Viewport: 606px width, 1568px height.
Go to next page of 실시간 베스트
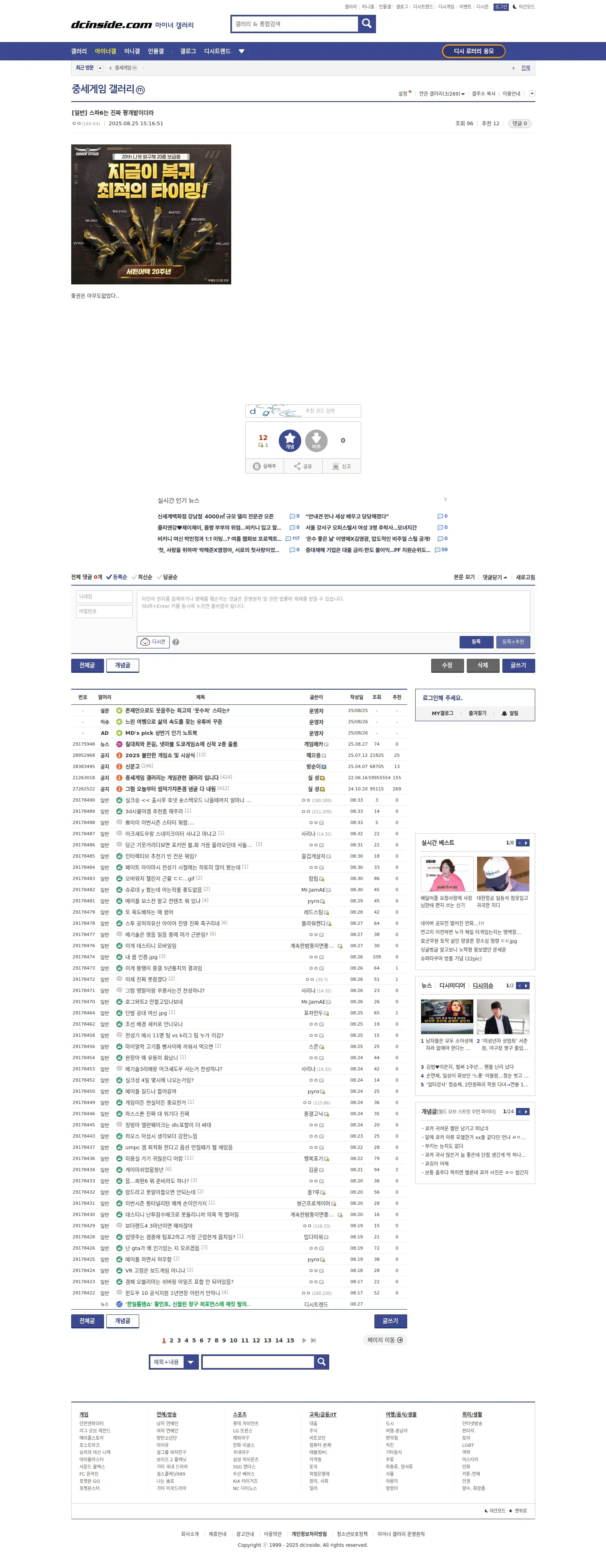526,842
